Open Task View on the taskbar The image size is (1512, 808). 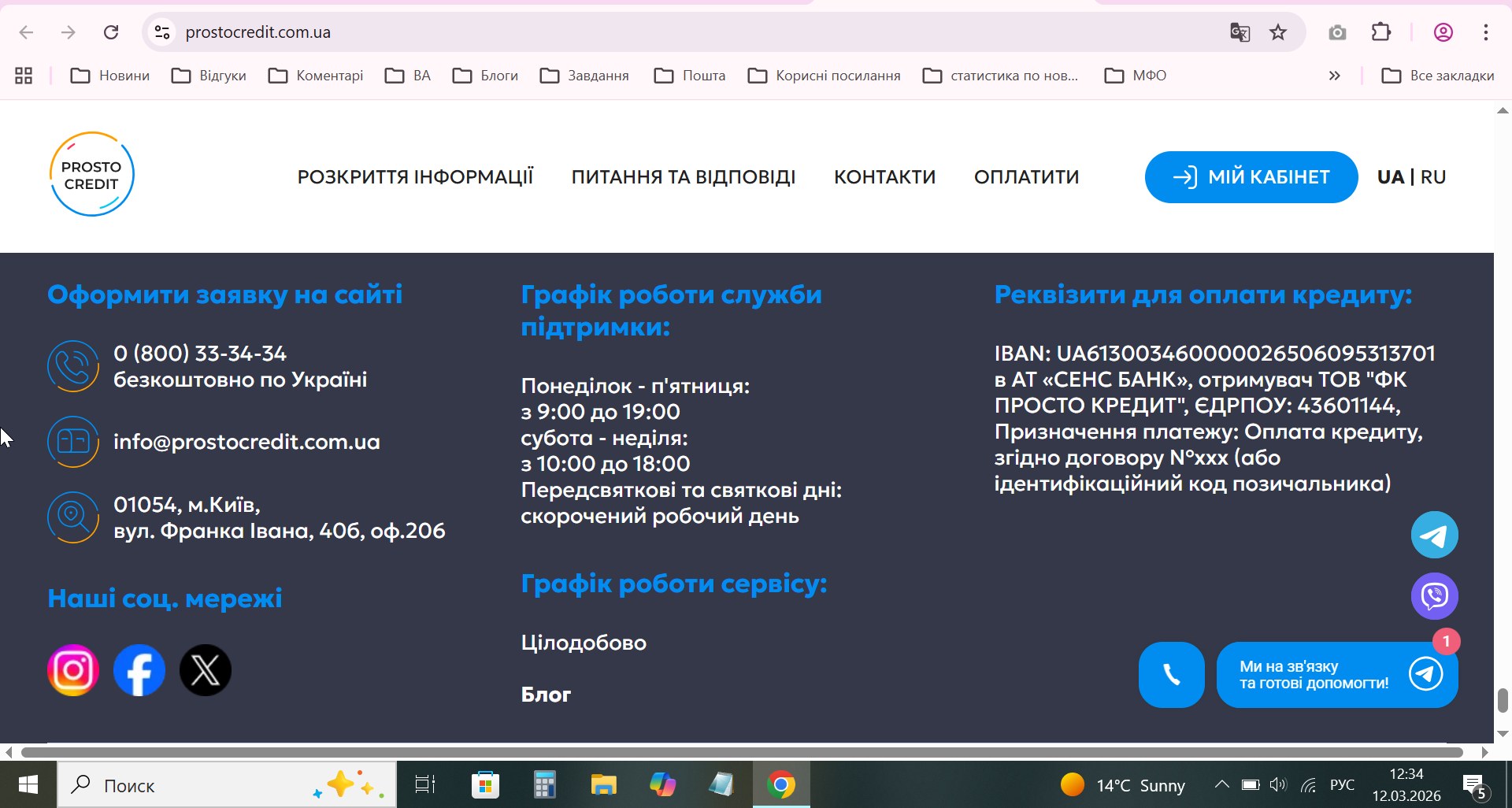tap(425, 785)
